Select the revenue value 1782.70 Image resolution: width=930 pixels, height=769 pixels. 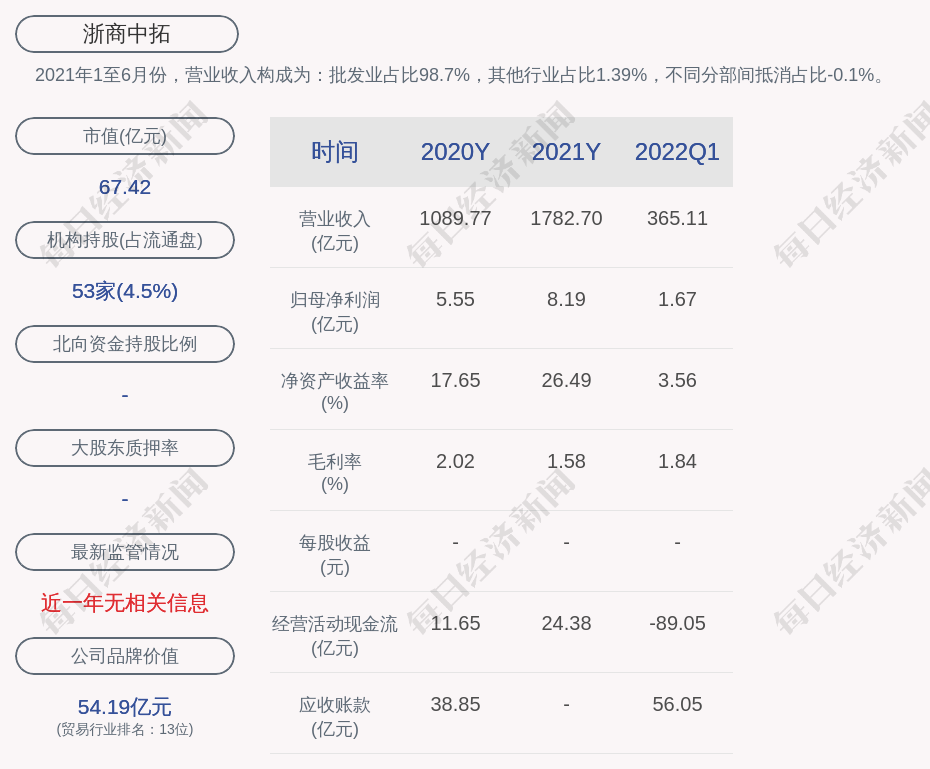tap(566, 218)
